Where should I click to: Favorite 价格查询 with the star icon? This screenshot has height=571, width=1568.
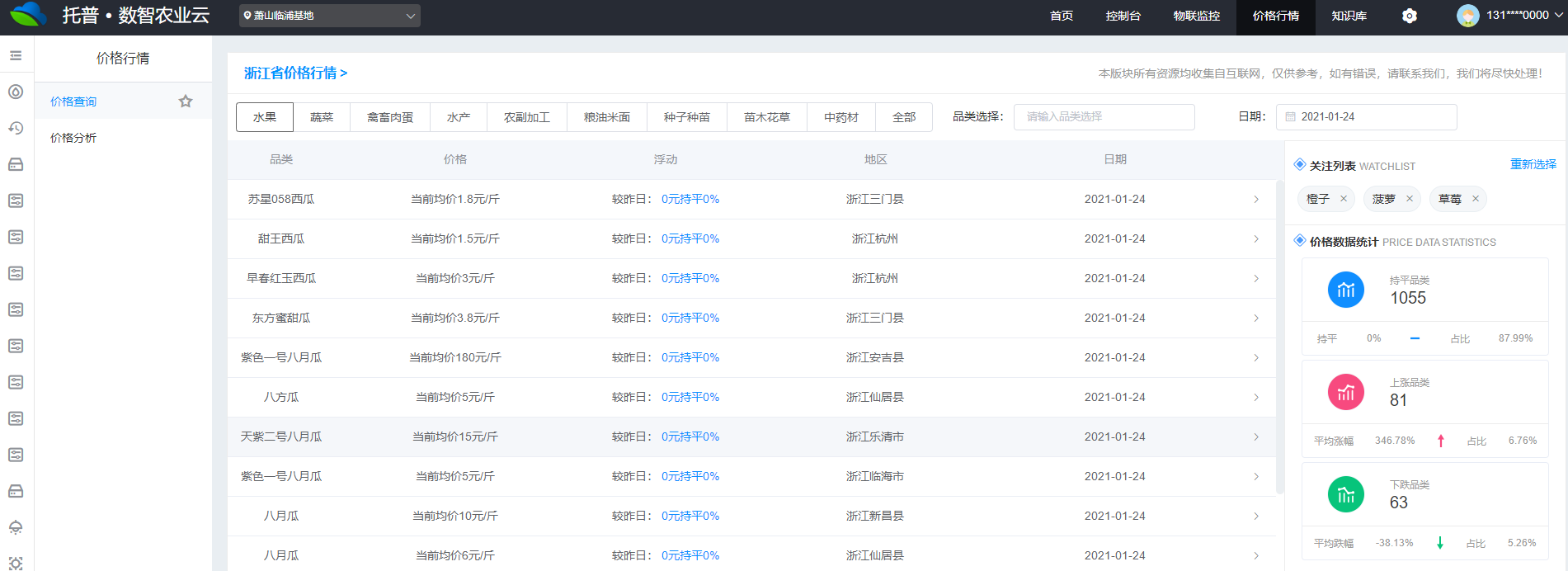tap(186, 101)
